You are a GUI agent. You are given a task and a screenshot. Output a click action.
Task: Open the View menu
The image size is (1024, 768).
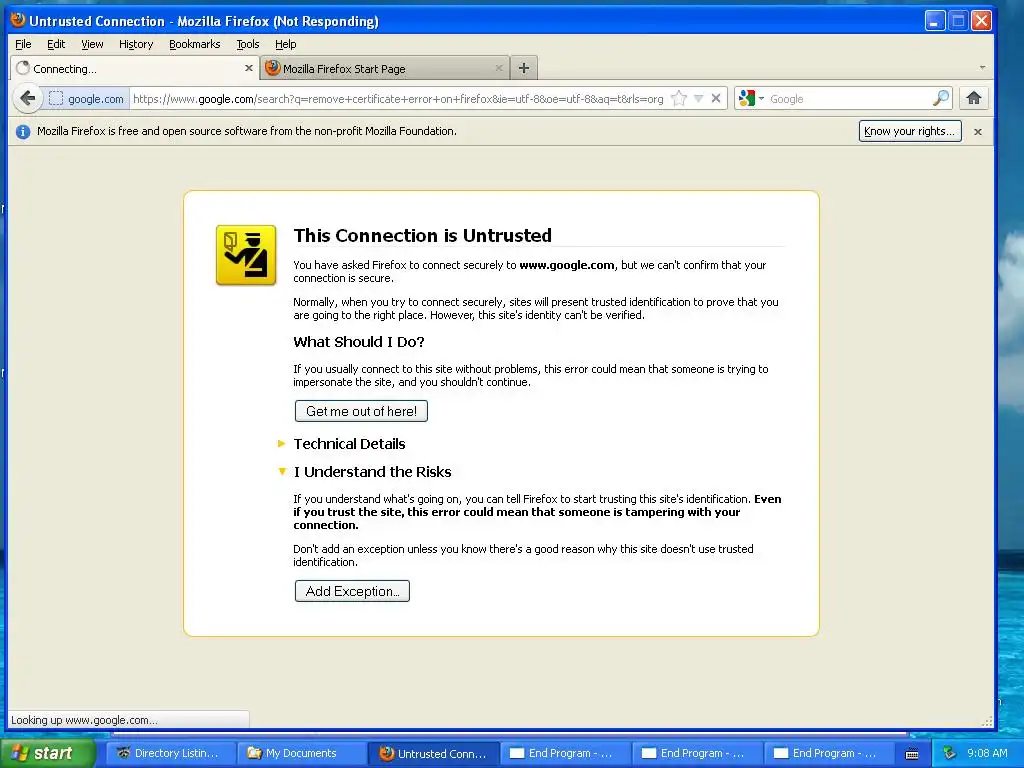coord(92,44)
